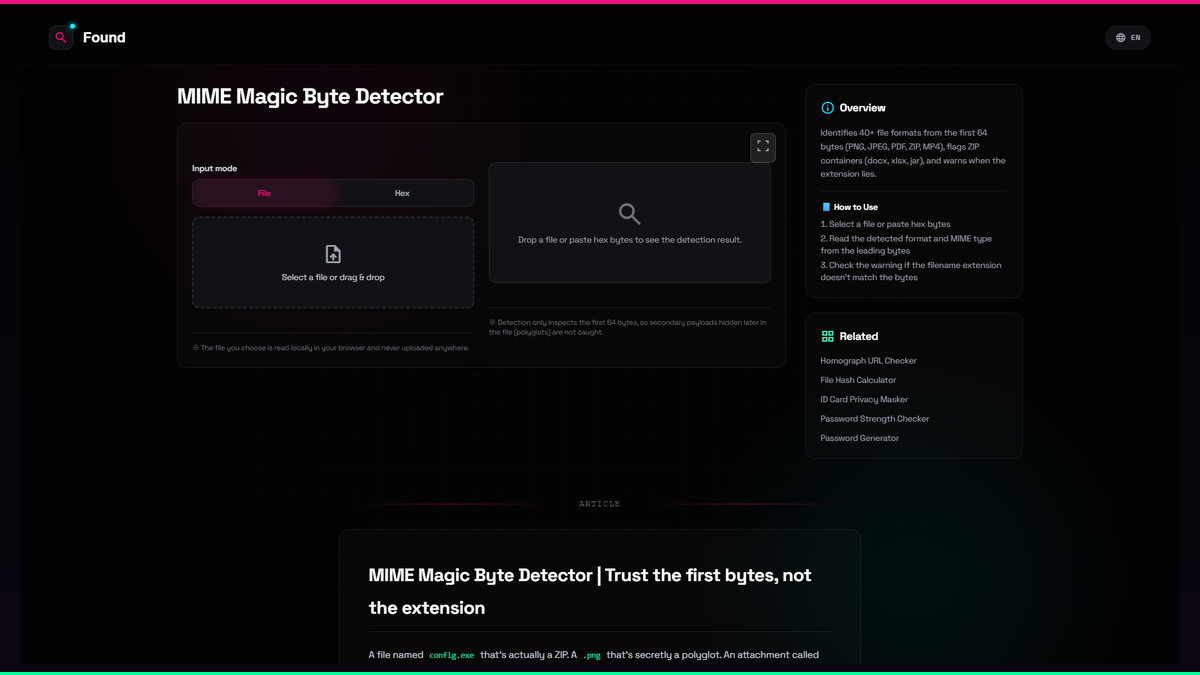Click the Input mode label
The width and height of the screenshot is (1200, 675).
(215, 169)
